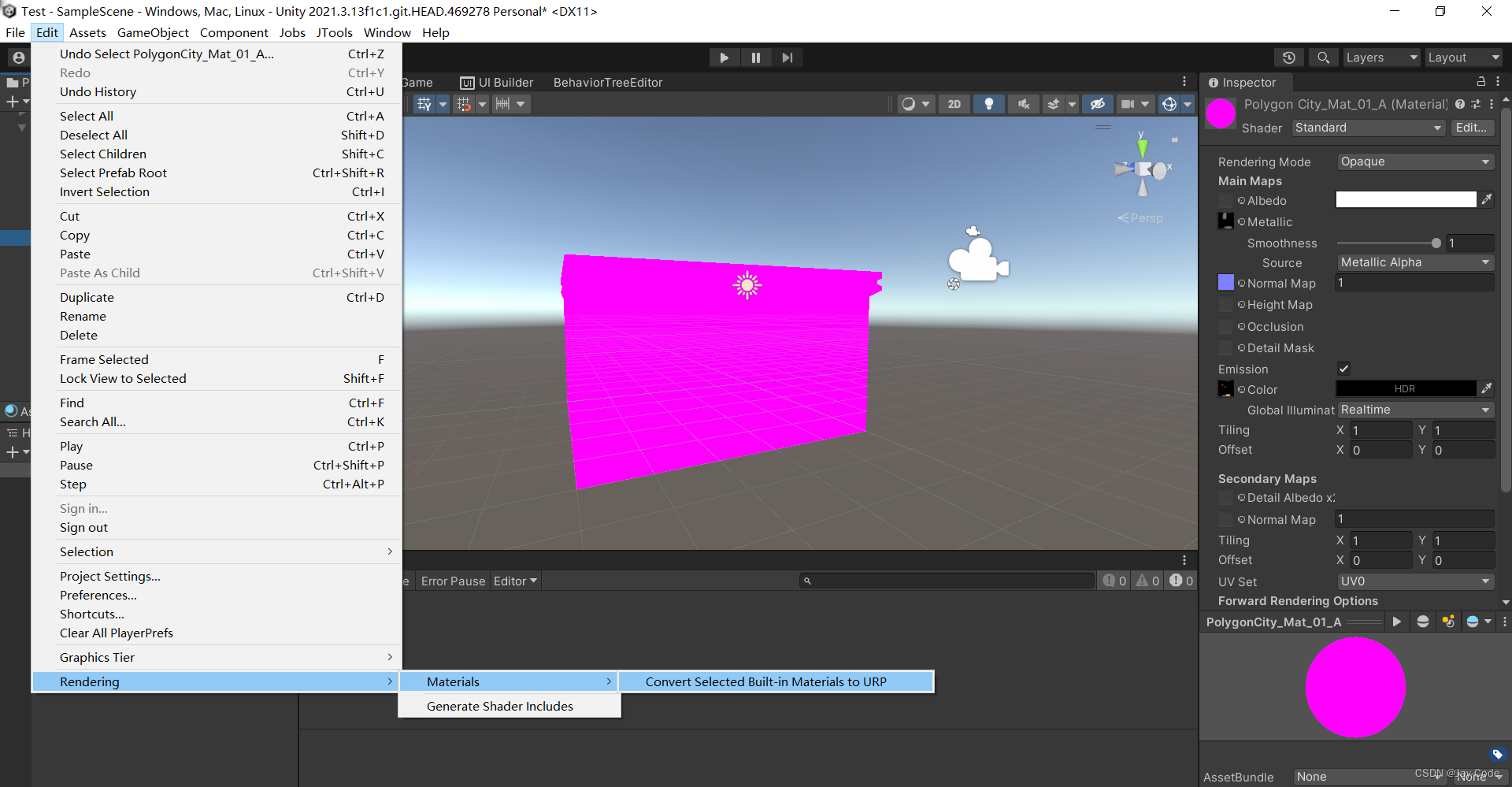Uncheck the Emission checkbox
This screenshot has height=787, width=1512.
[1343, 369]
